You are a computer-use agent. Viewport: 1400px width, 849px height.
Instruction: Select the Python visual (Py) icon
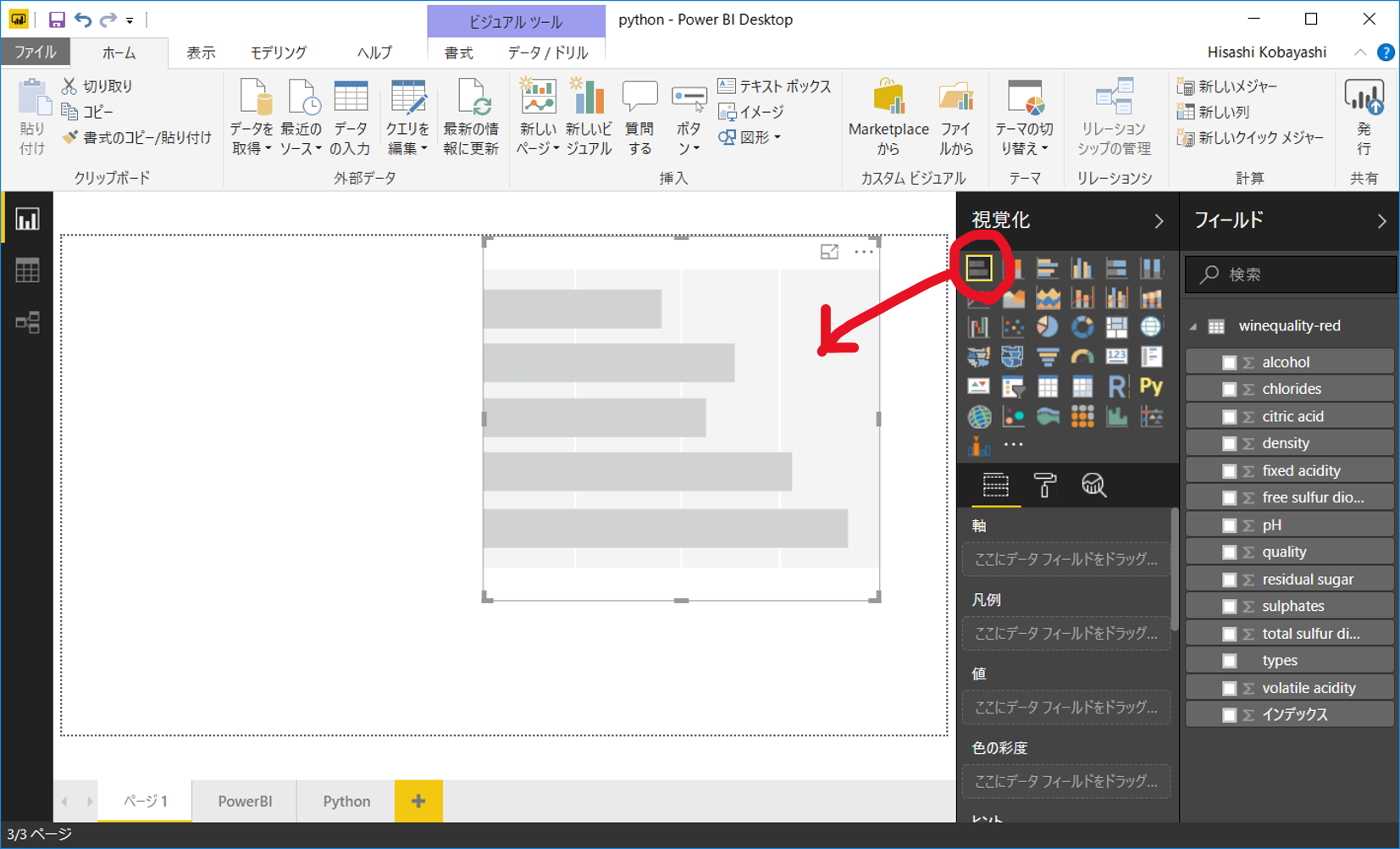point(1150,386)
